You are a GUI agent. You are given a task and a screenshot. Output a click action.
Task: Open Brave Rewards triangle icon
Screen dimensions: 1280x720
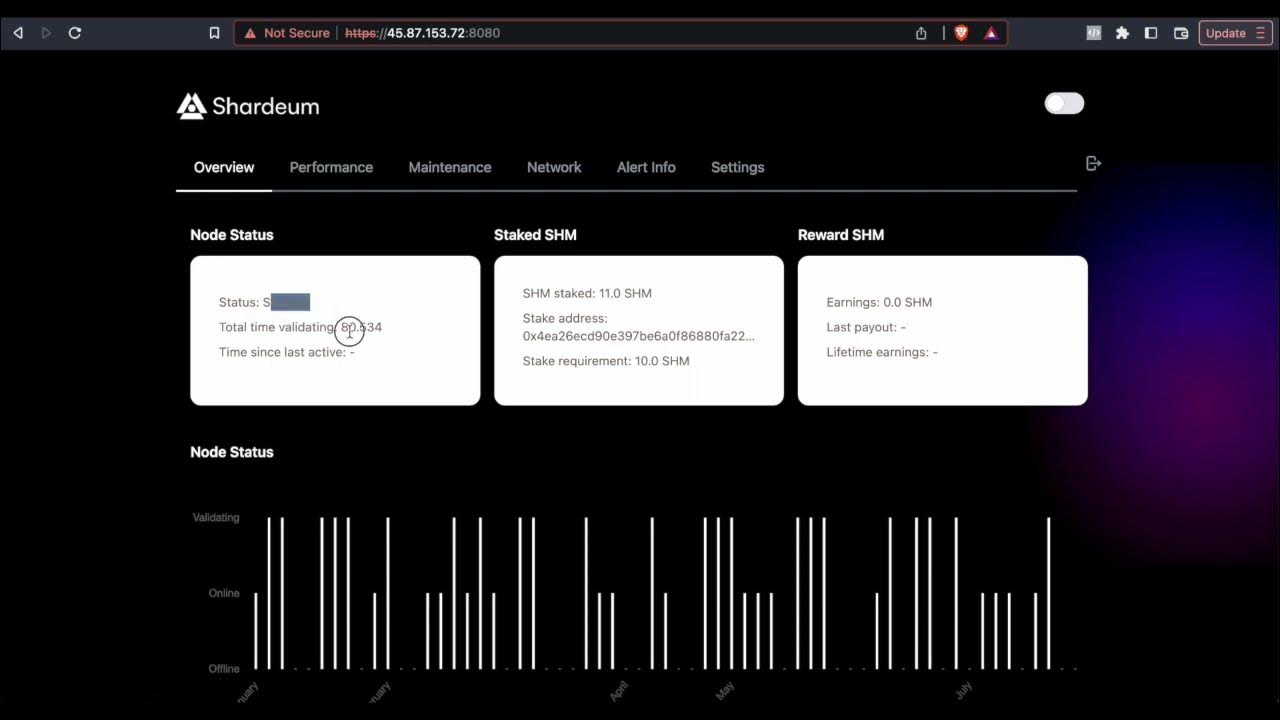pos(991,33)
